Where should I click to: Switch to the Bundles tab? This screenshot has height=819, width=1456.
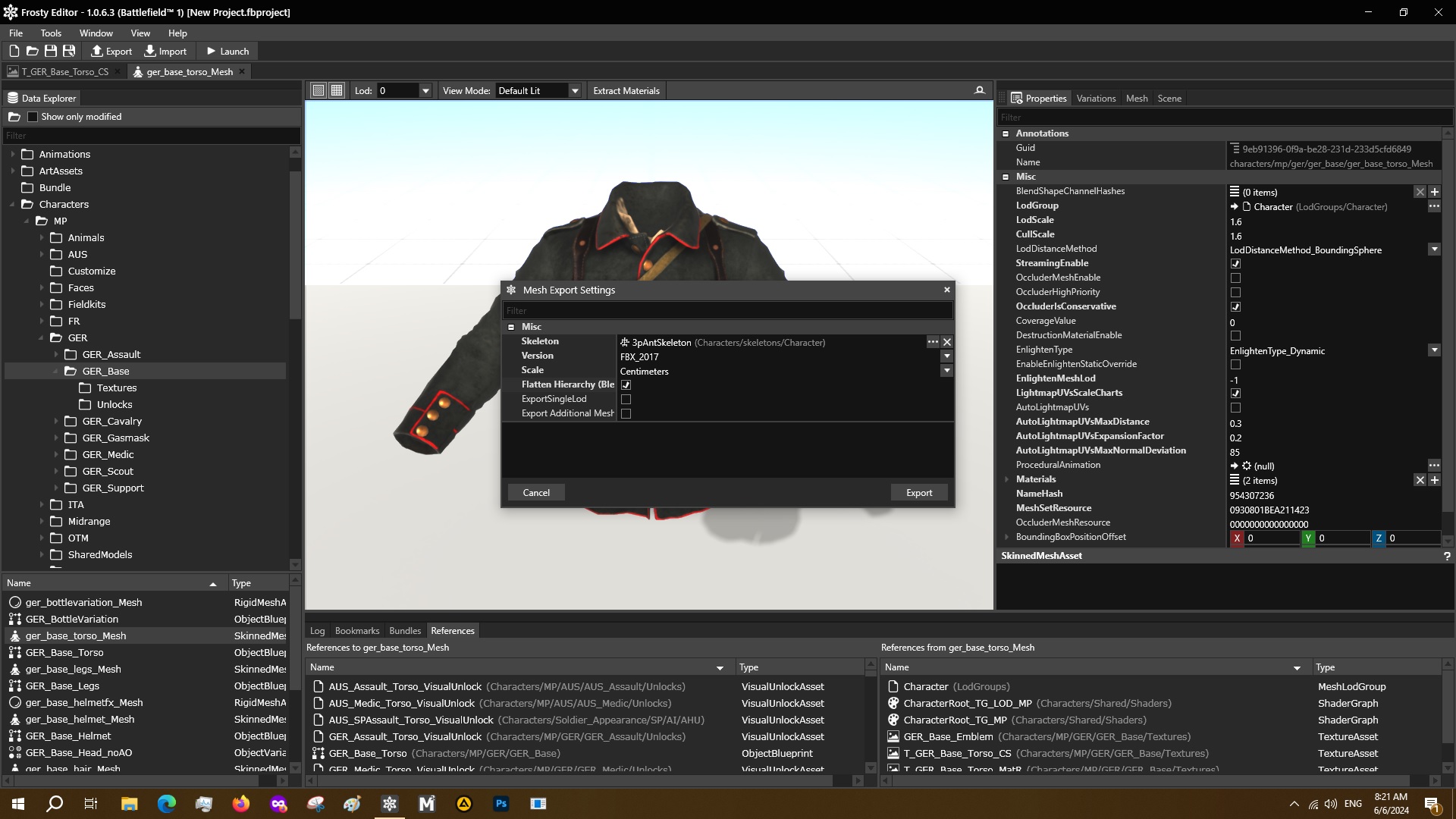coord(404,630)
